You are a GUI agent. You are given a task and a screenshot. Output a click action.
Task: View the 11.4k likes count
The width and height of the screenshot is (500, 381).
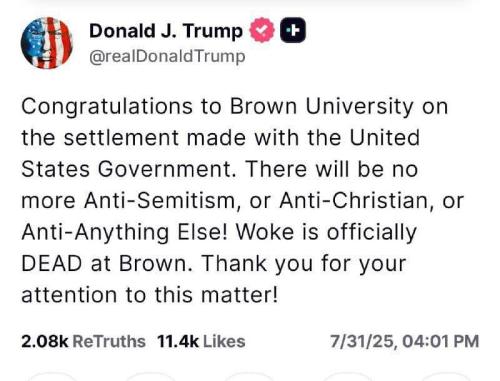(178, 342)
